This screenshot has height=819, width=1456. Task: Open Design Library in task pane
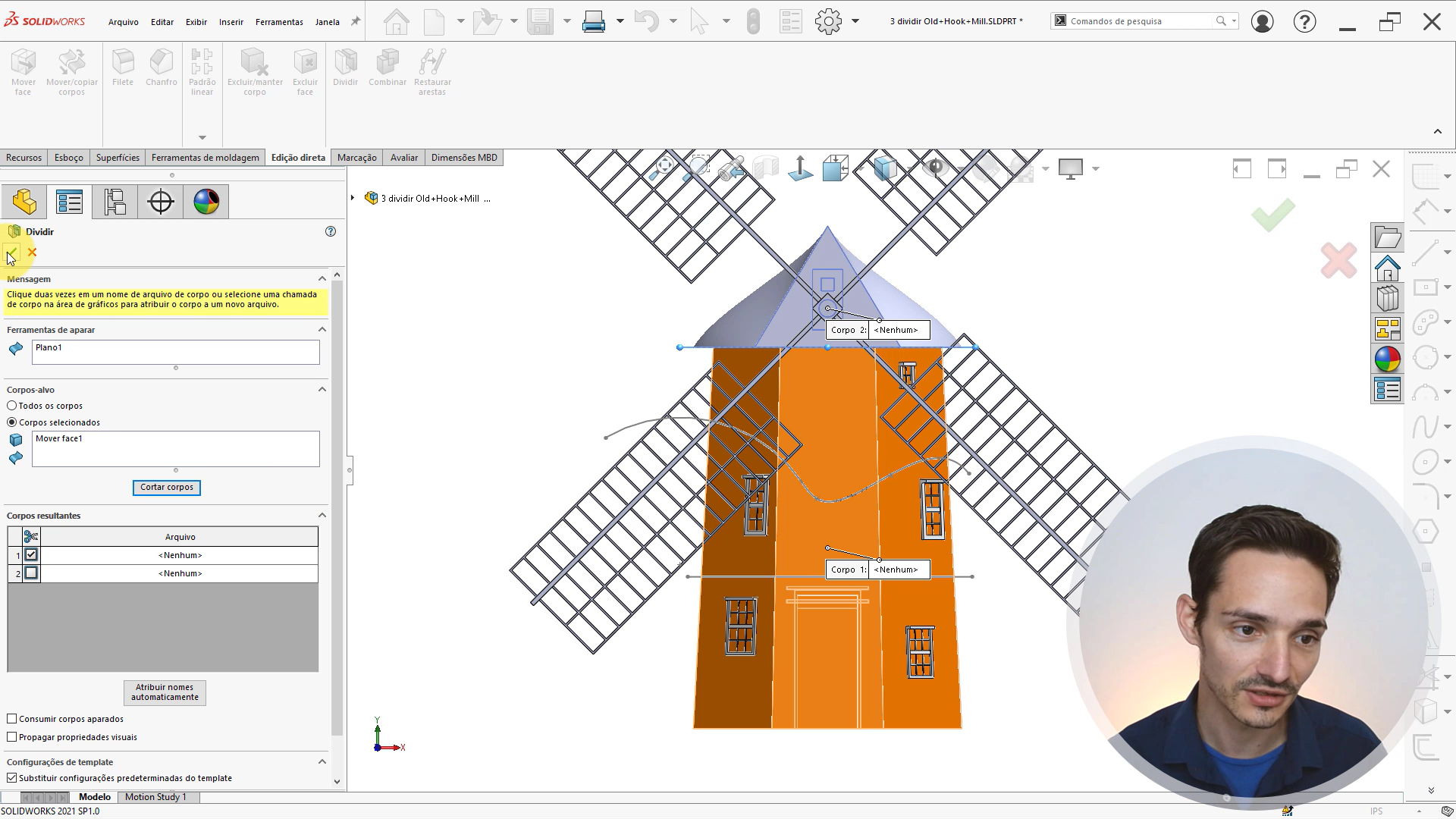[x=1387, y=298]
